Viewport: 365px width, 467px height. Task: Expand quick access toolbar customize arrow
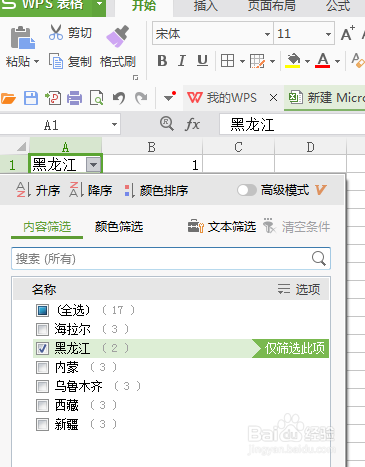tap(170, 97)
